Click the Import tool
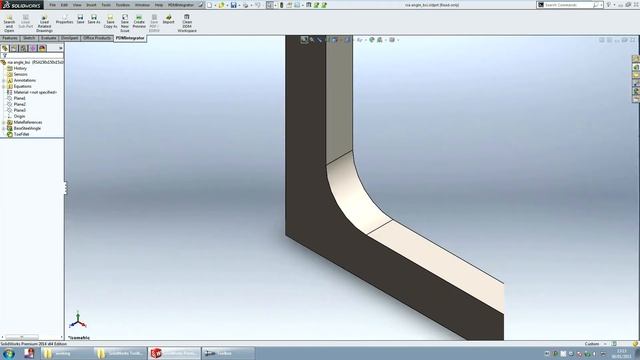 point(169,19)
